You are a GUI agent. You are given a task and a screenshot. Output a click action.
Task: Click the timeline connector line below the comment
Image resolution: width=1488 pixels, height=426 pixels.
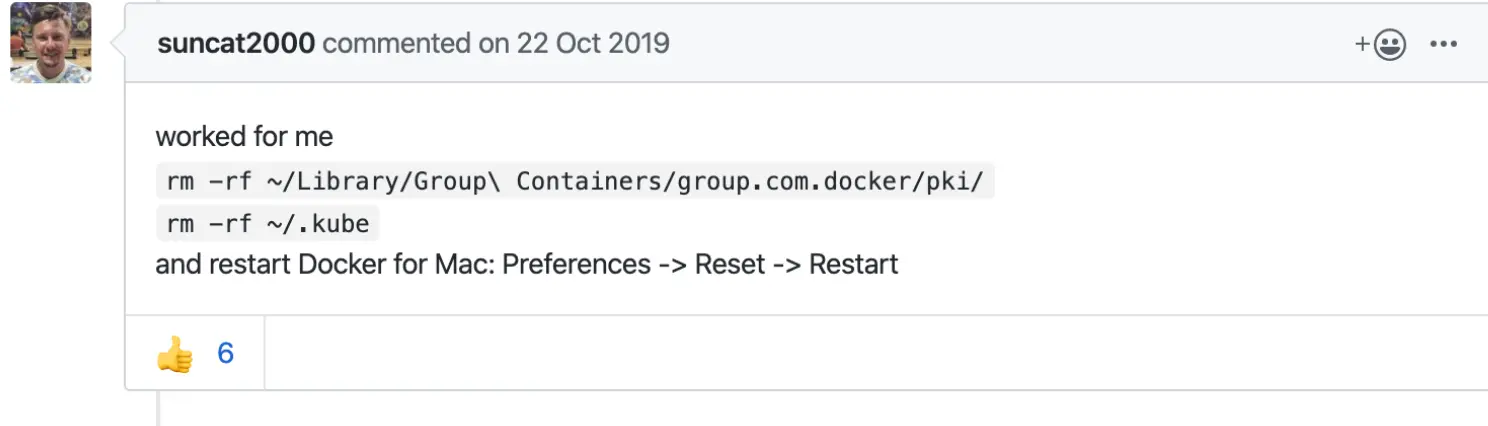[x=159, y=408]
